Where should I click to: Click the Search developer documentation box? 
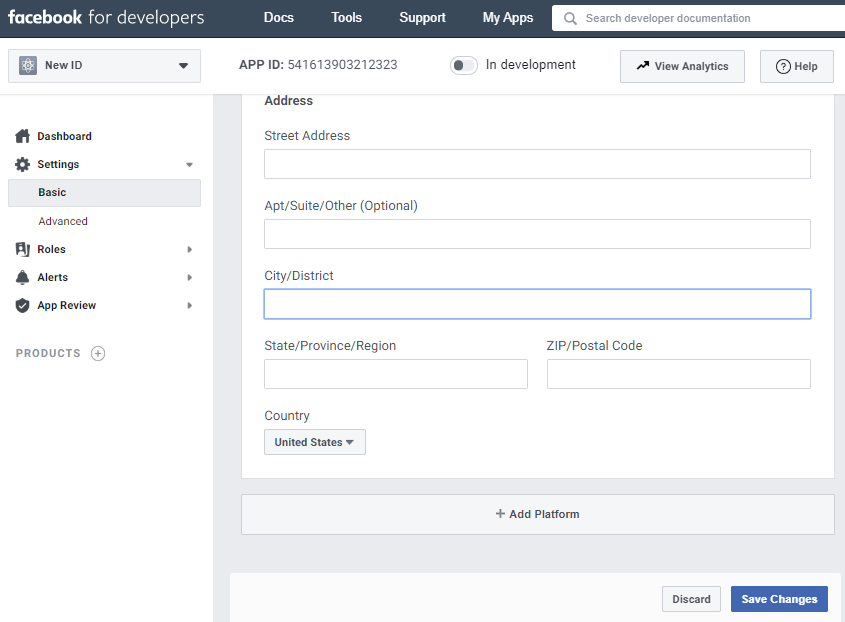(698, 18)
